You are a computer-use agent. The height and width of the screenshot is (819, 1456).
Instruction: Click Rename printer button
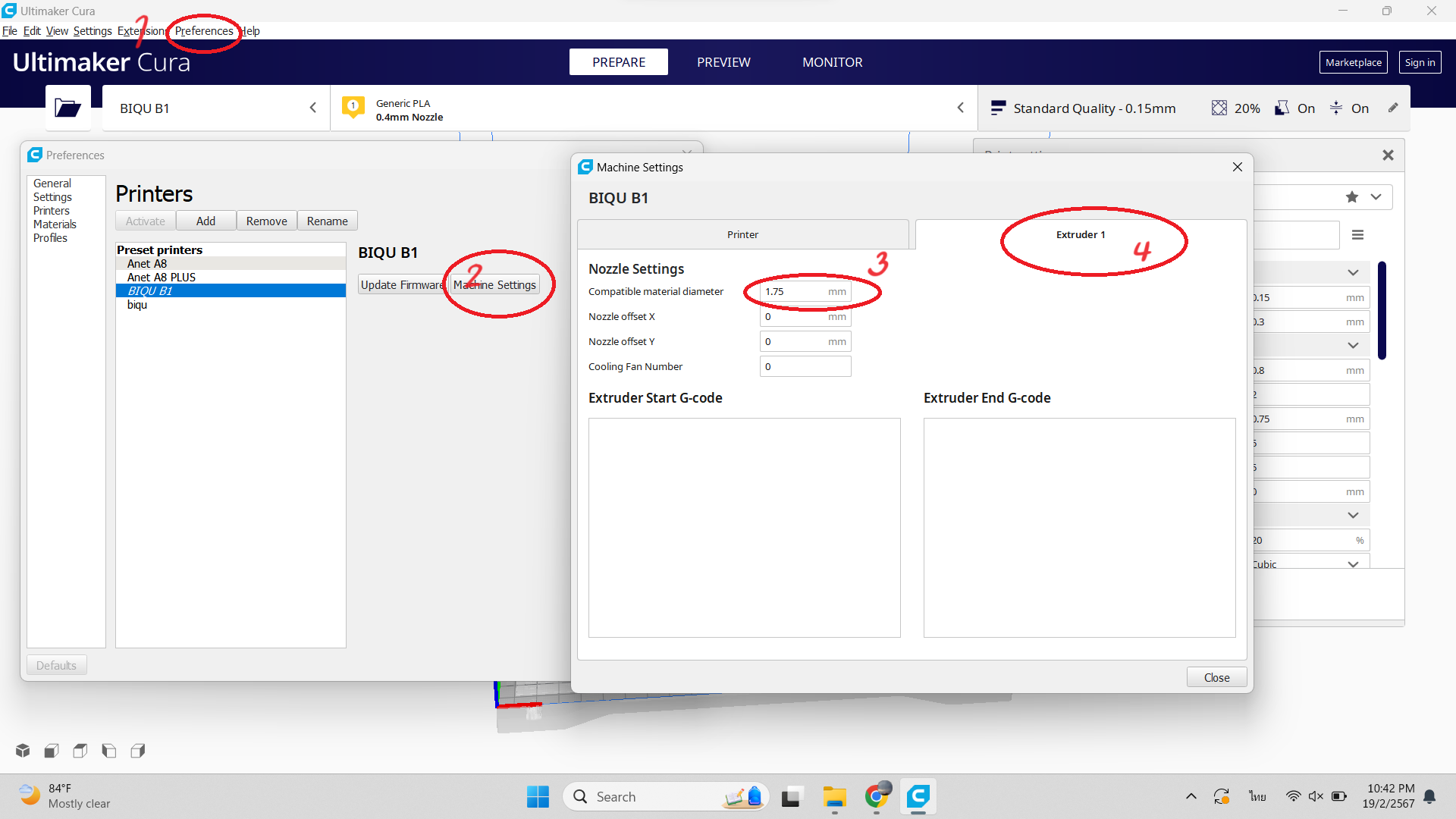click(327, 221)
